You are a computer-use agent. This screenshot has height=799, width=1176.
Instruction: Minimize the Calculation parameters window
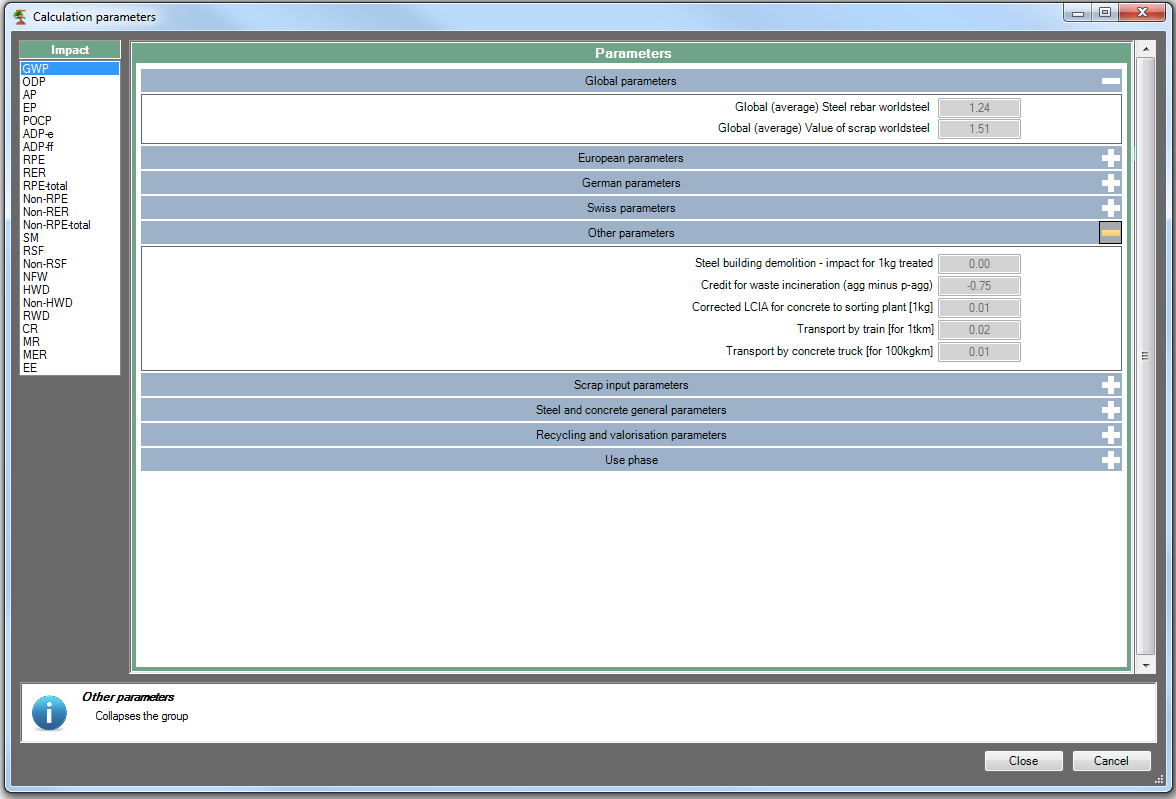1078,12
